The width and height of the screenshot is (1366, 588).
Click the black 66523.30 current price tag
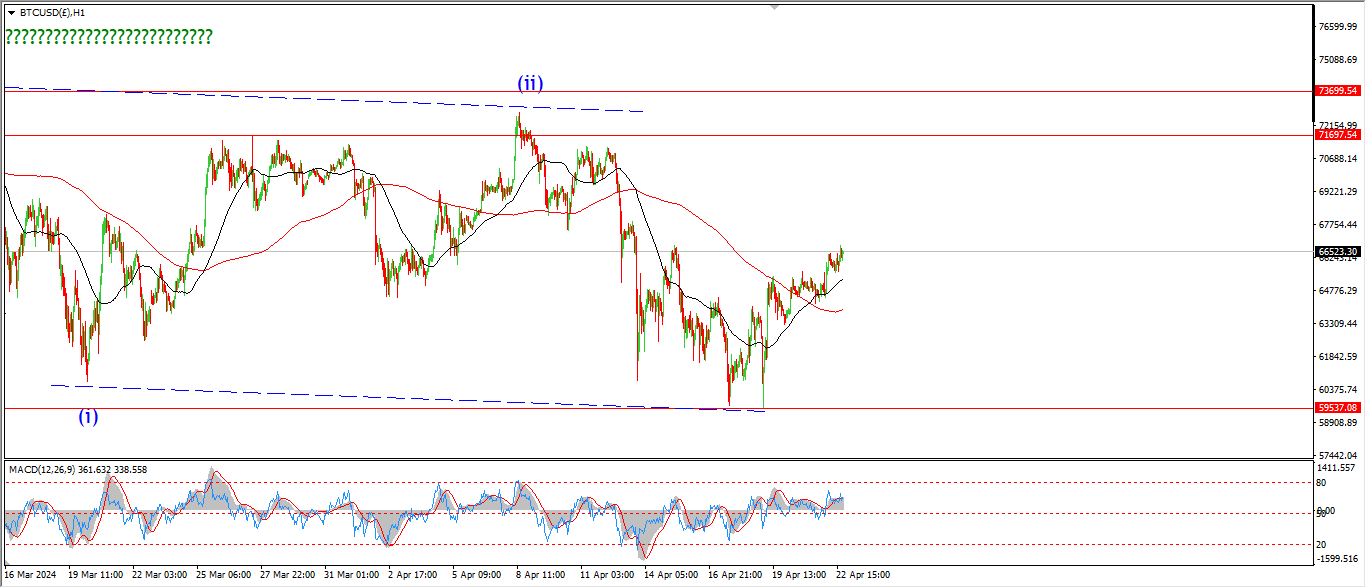point(1337,252)
